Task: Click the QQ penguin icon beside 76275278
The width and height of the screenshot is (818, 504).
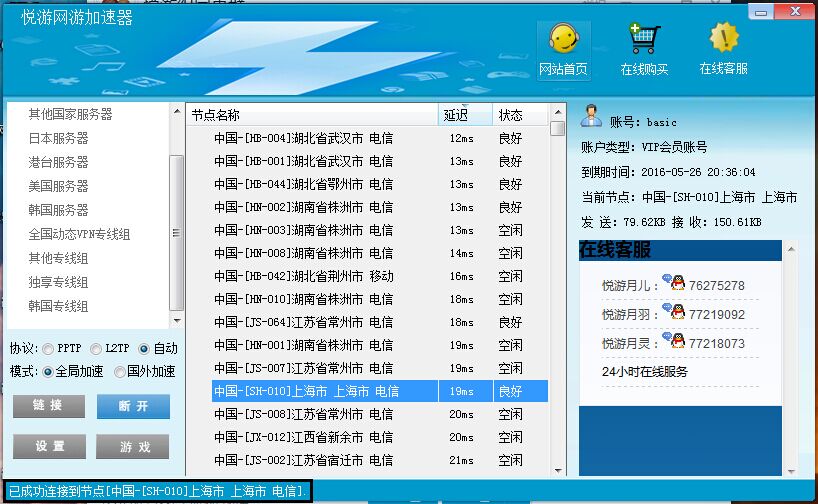Action: [677, 283]
